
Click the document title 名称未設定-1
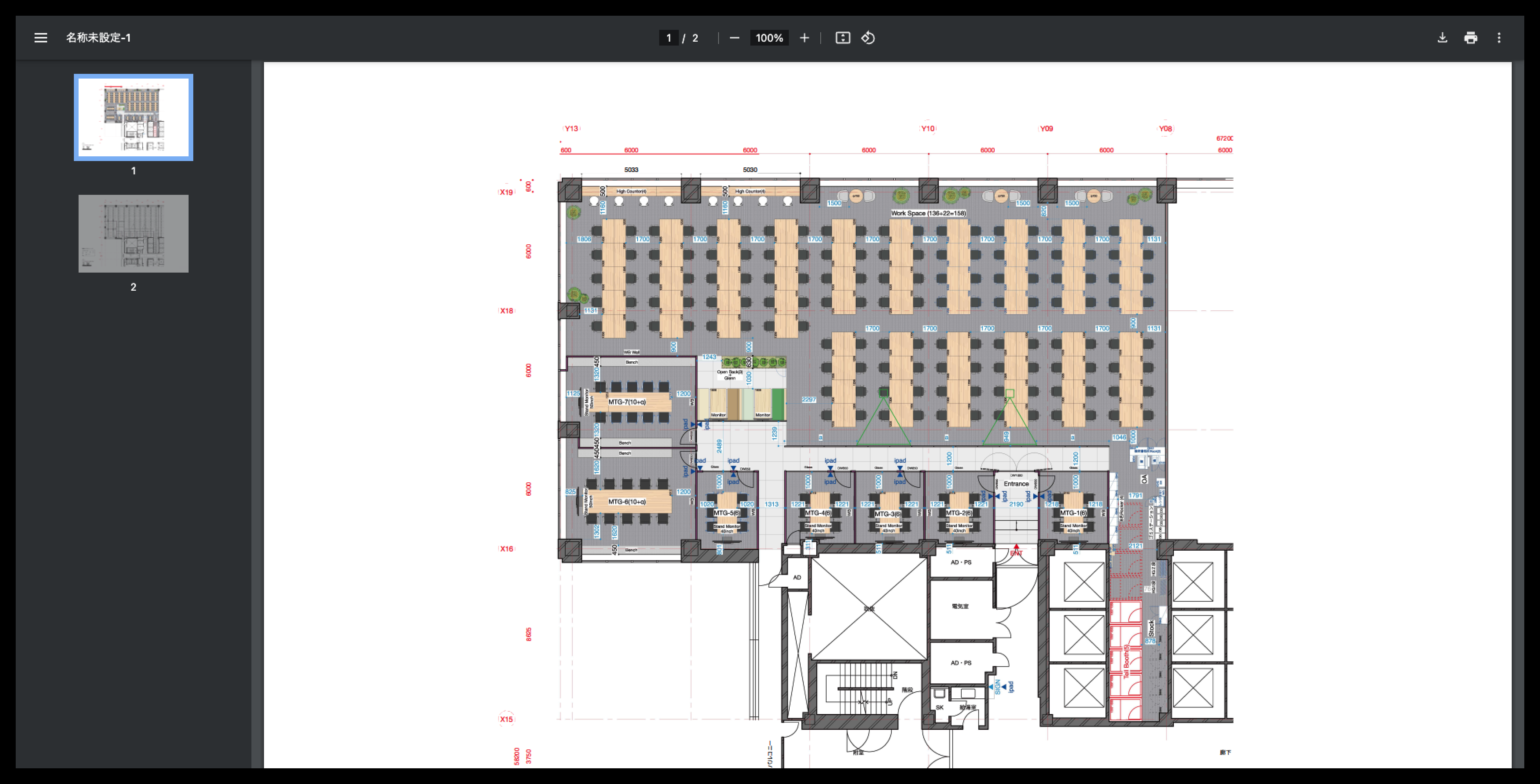(98, 38)
